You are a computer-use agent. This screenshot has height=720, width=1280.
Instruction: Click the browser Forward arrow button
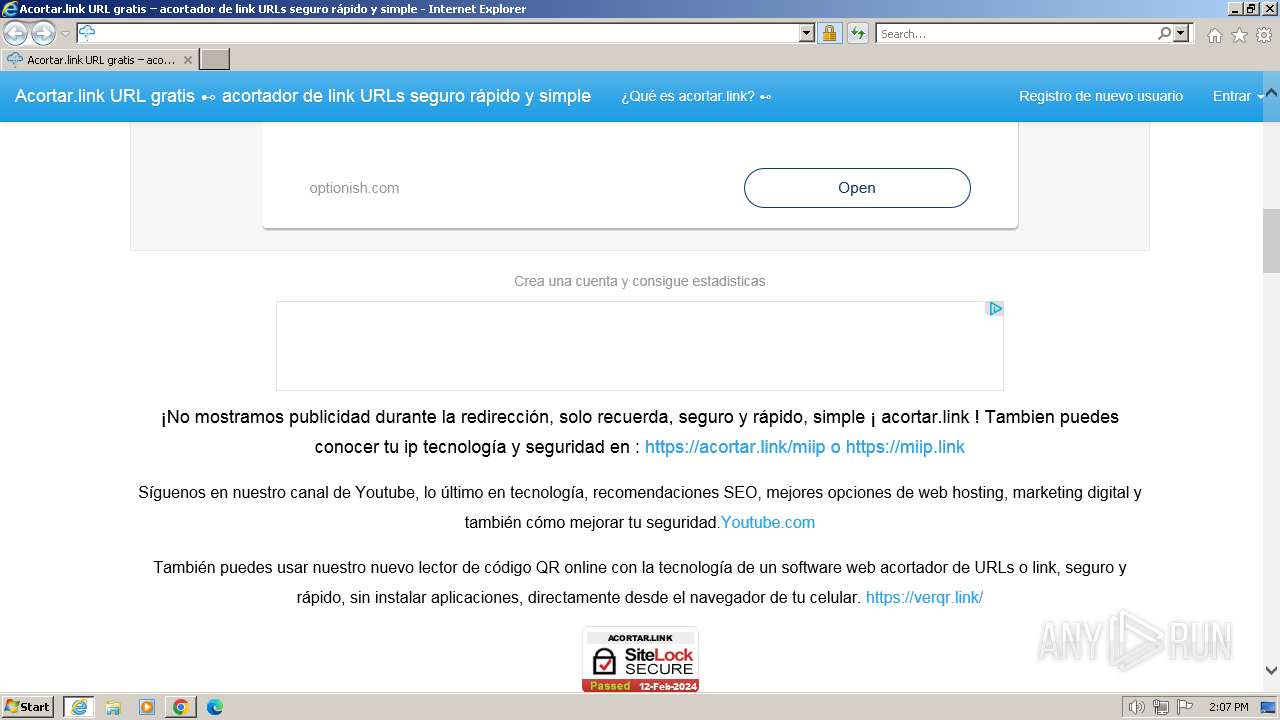[x=43, y=34]
